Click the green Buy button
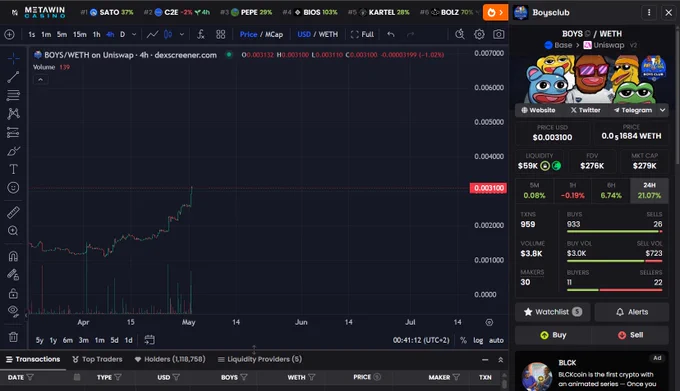Image resolution: width=680 pixels, height=391 pixels. [x=553, y=335]
